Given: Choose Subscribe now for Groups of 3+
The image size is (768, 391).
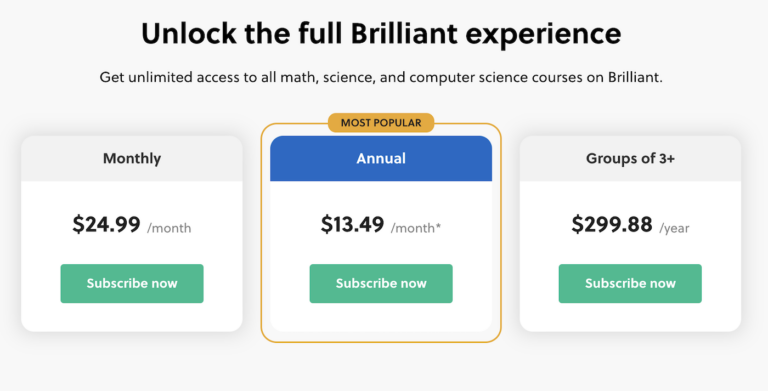Looking at the screenshot, I should 630,283.
